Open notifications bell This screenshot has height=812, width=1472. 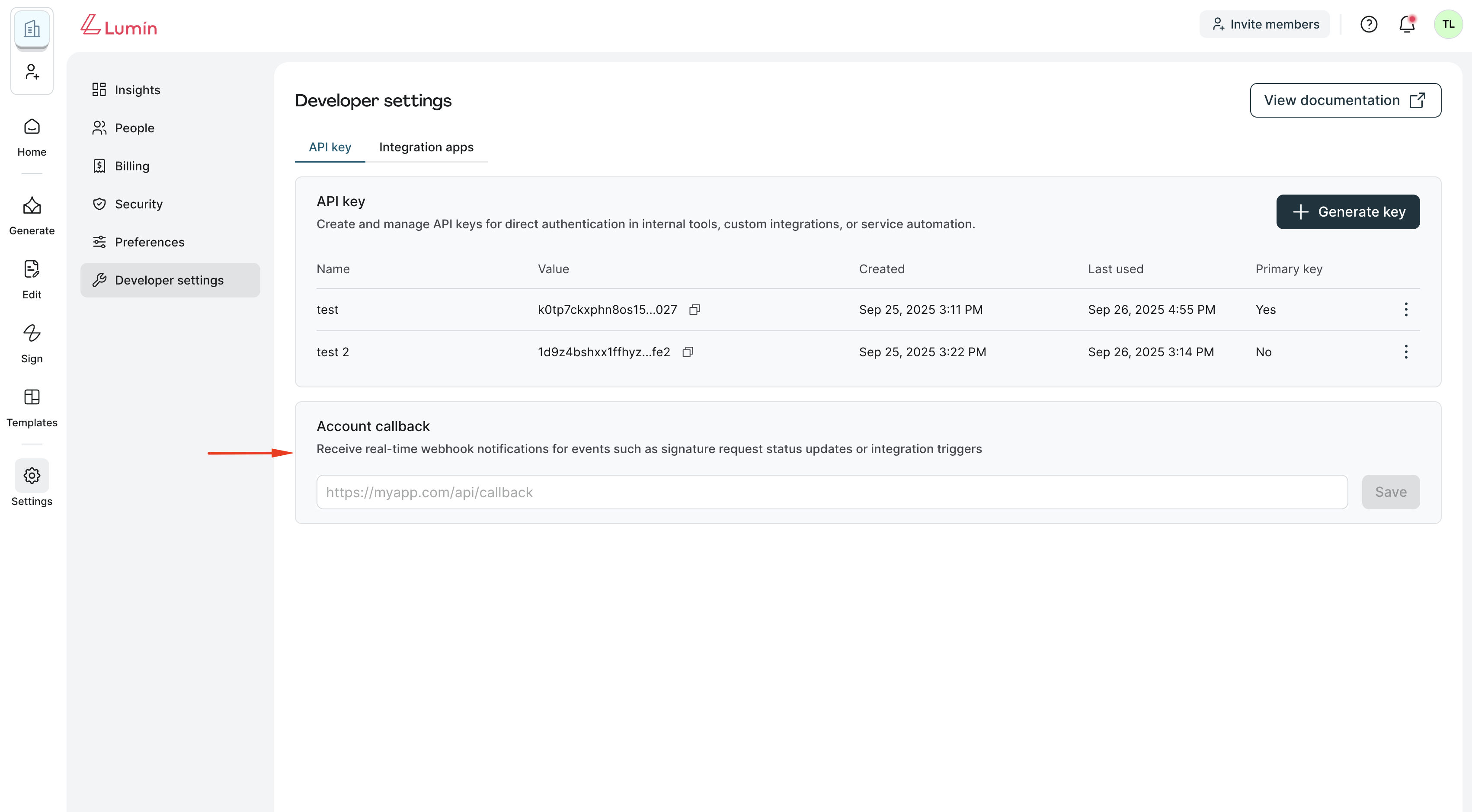1406,24
